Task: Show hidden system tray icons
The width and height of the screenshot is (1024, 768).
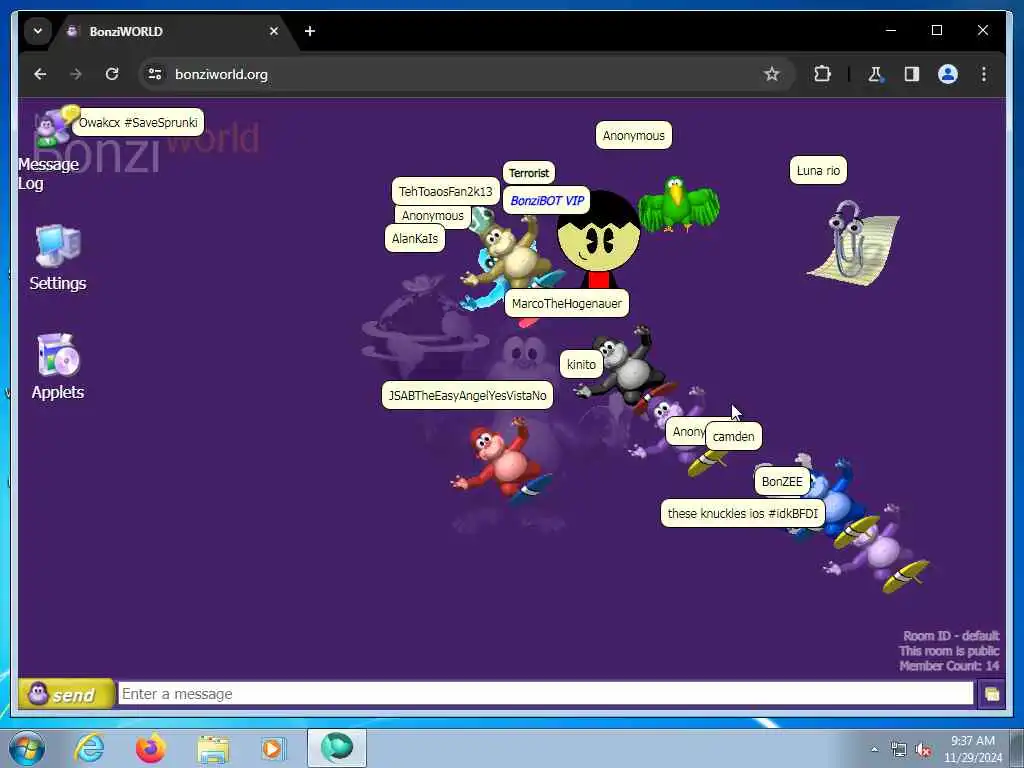Action: click(874, 749)
